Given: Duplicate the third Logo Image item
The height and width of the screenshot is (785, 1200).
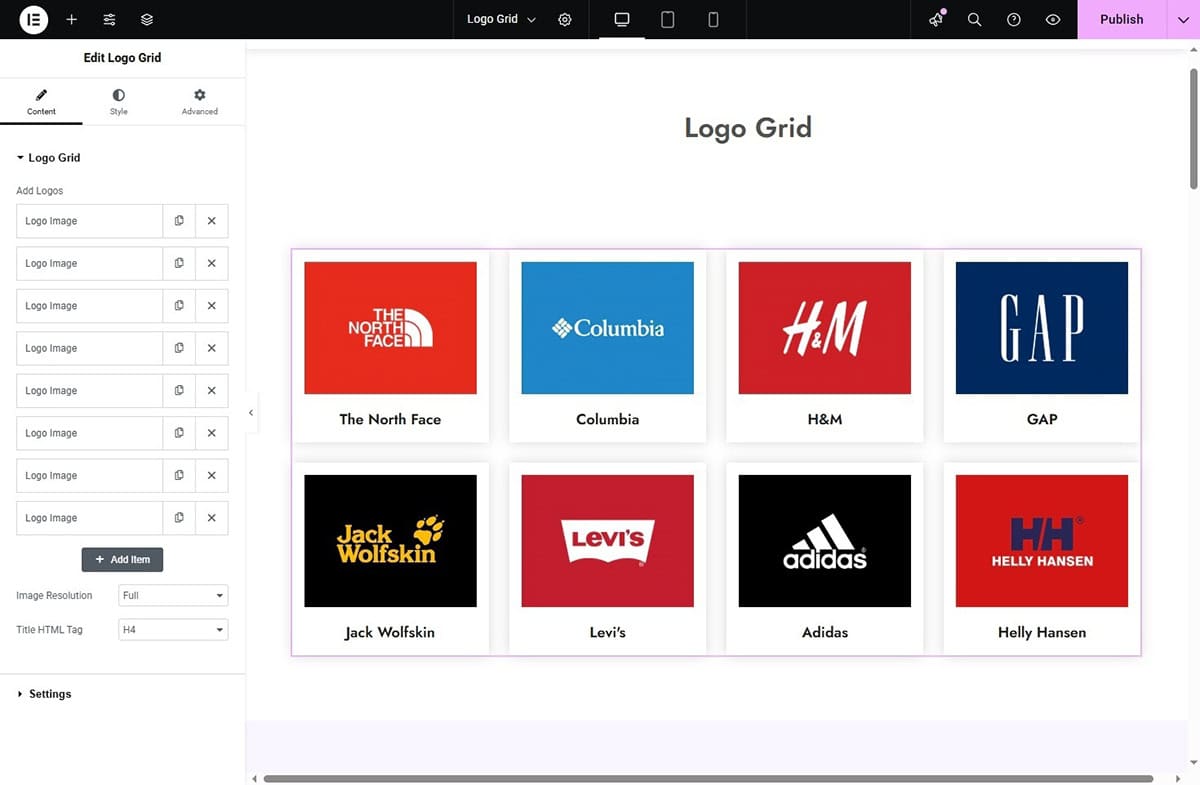Looking at the screenshot, I should [179, 306].
